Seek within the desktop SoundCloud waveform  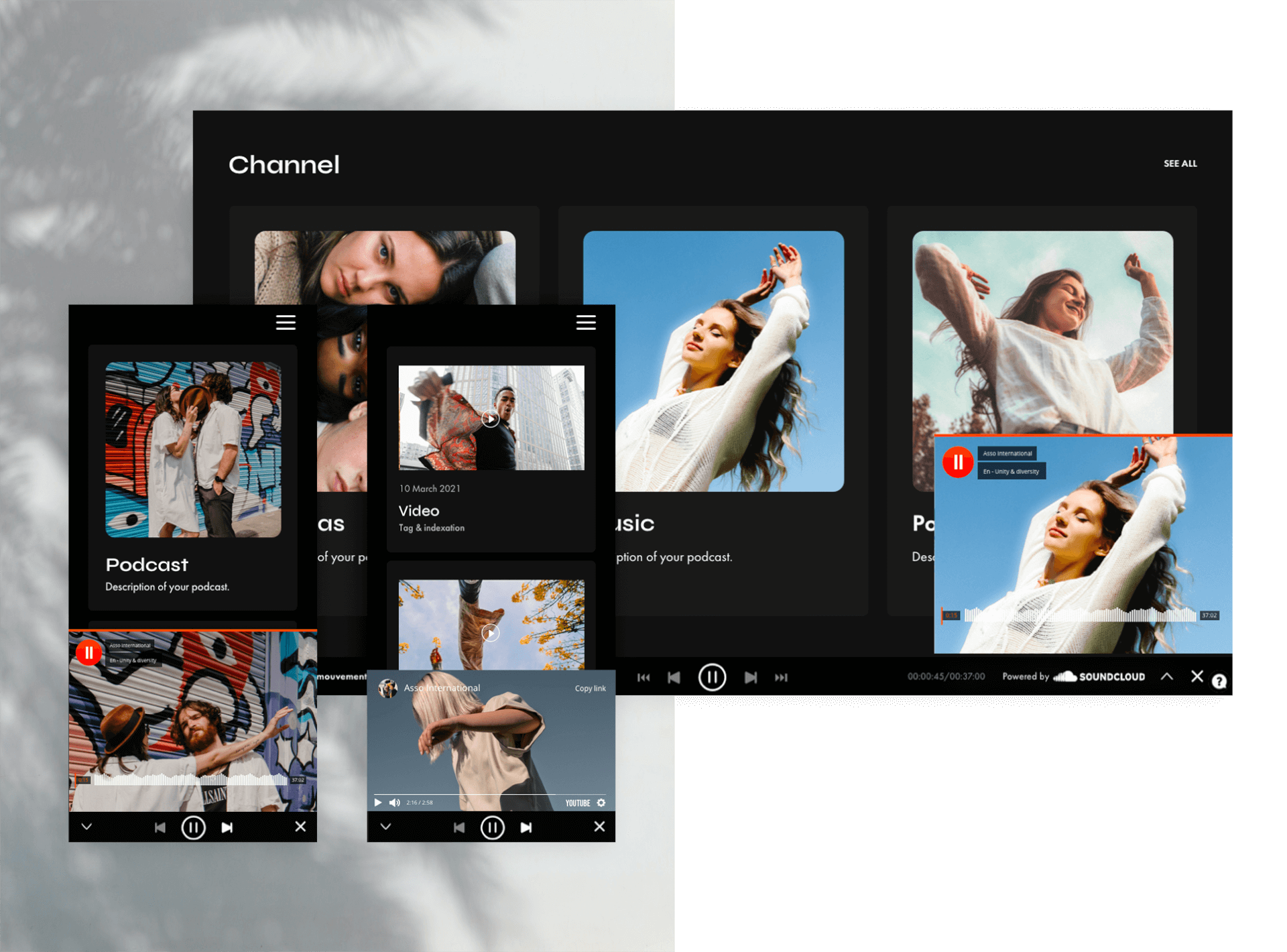(x=1079, y=615)
